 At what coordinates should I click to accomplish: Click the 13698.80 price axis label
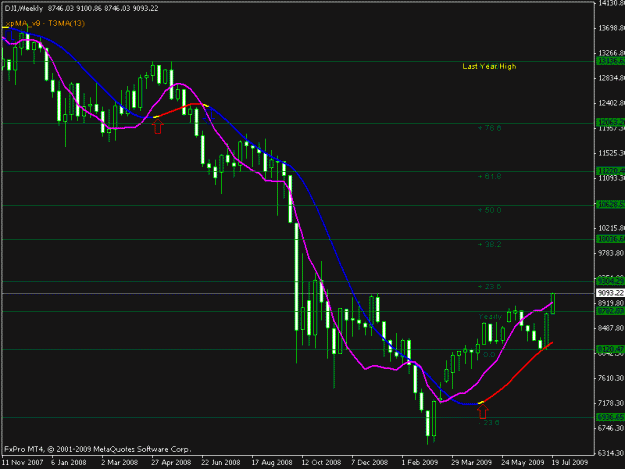tap(611, 28)
